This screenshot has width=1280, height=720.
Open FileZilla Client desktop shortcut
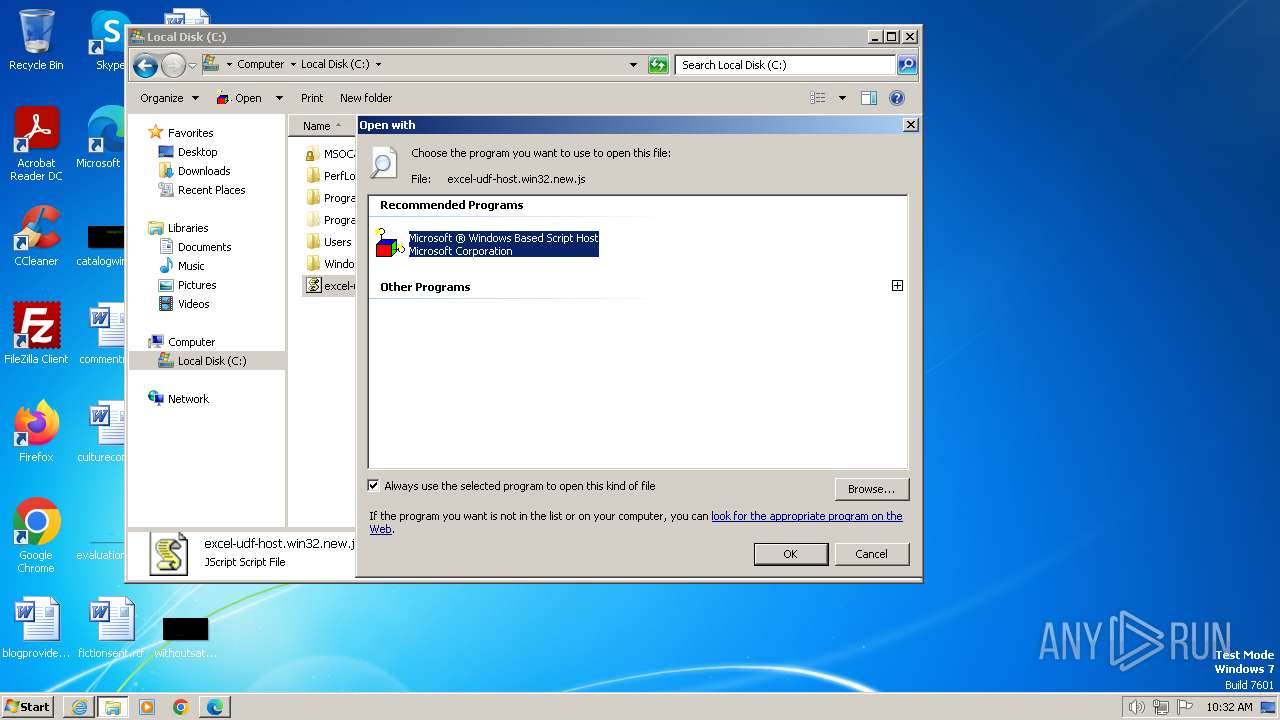[36, 333]
